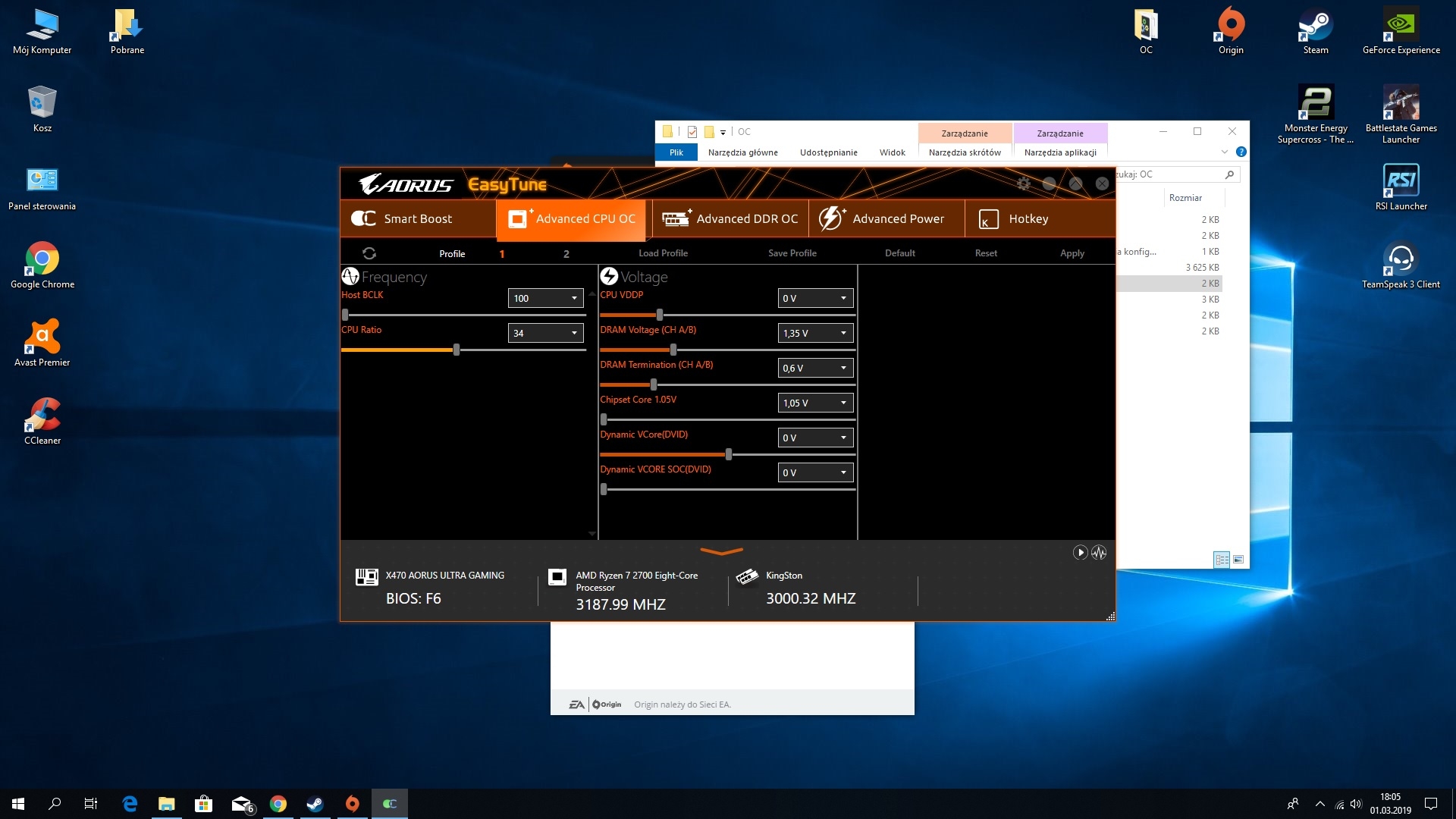The height and width of the screenshot is (819, 1456).
Task: Click the Explorer search box for OC
Action: click(x=1178, y=174)
